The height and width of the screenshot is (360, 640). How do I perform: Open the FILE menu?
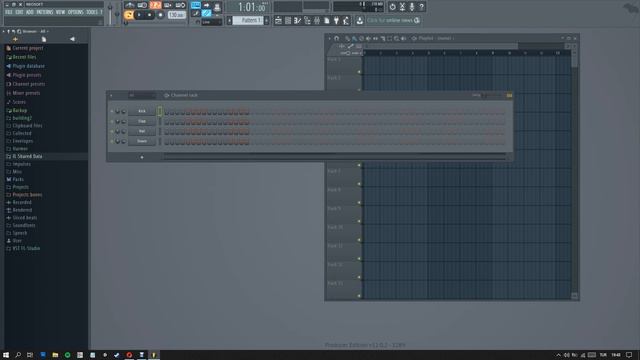pos(9,12)
